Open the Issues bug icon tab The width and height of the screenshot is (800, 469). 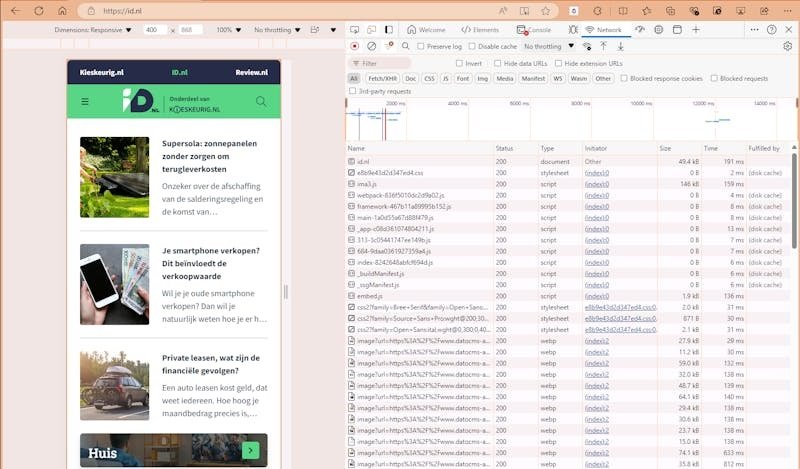pyautogui.click(x=573, y=30)
